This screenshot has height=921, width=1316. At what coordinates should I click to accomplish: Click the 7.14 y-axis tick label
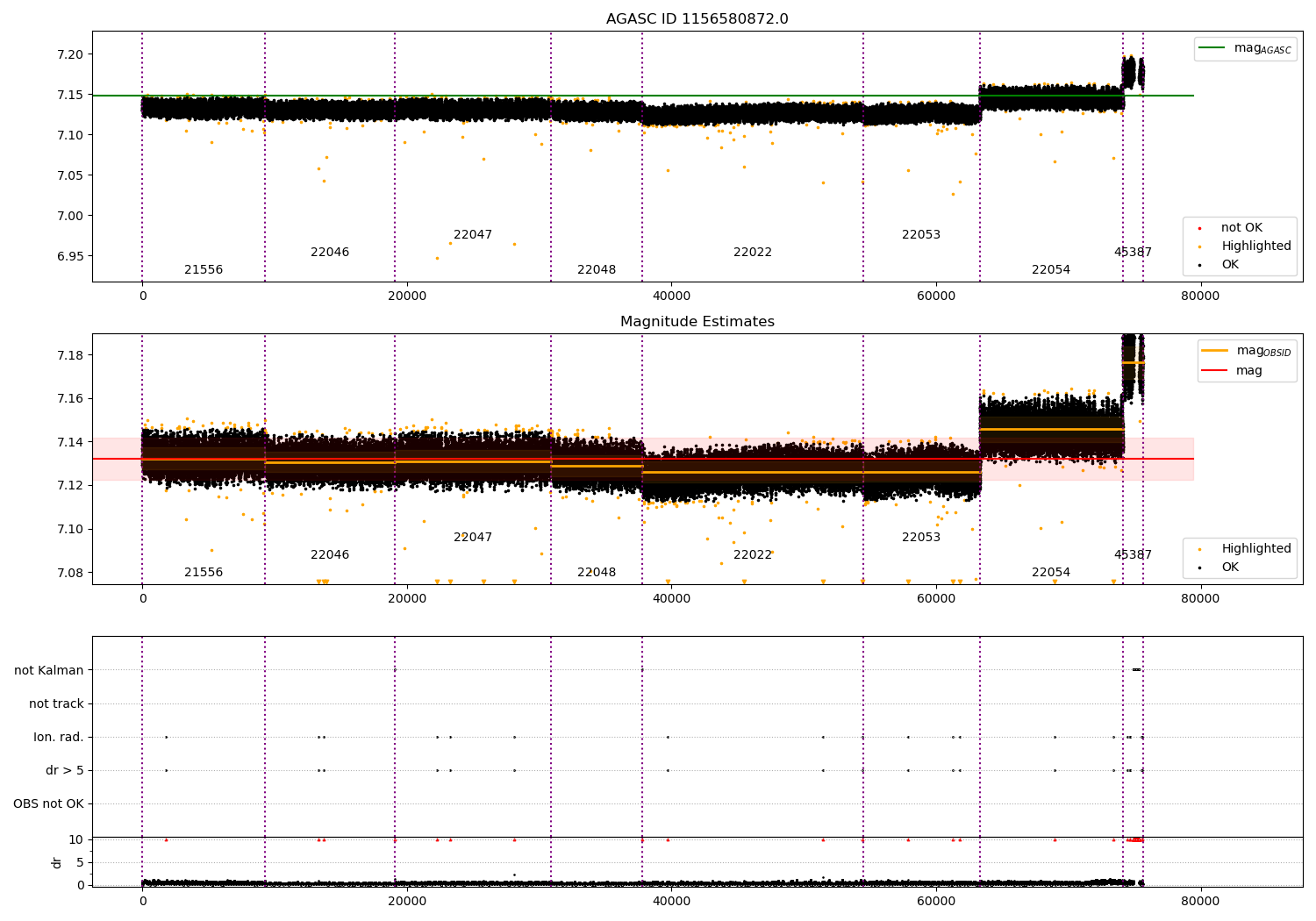pyautogui.click(x=71, y=442)
